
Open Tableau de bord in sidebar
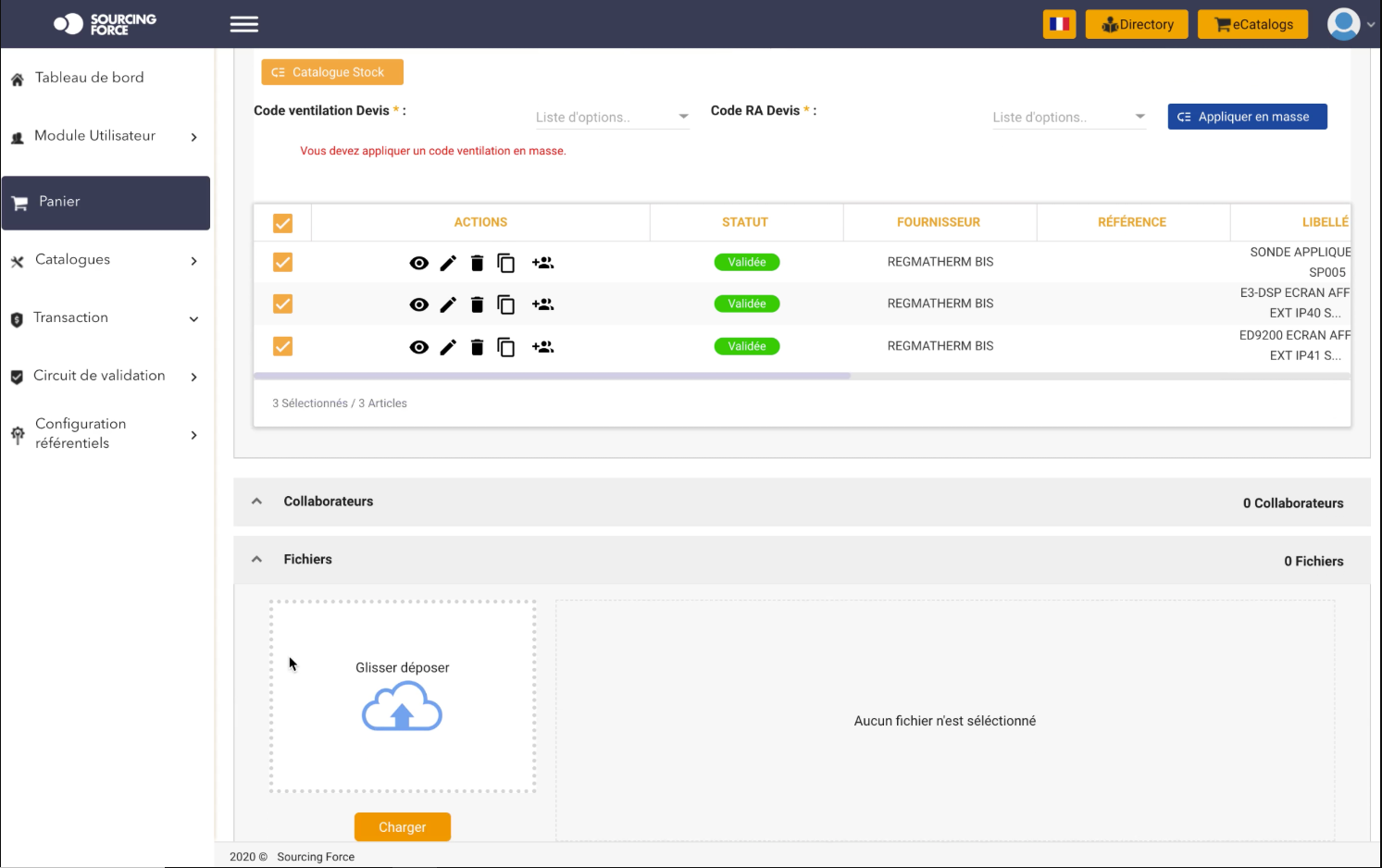point(90,78)
